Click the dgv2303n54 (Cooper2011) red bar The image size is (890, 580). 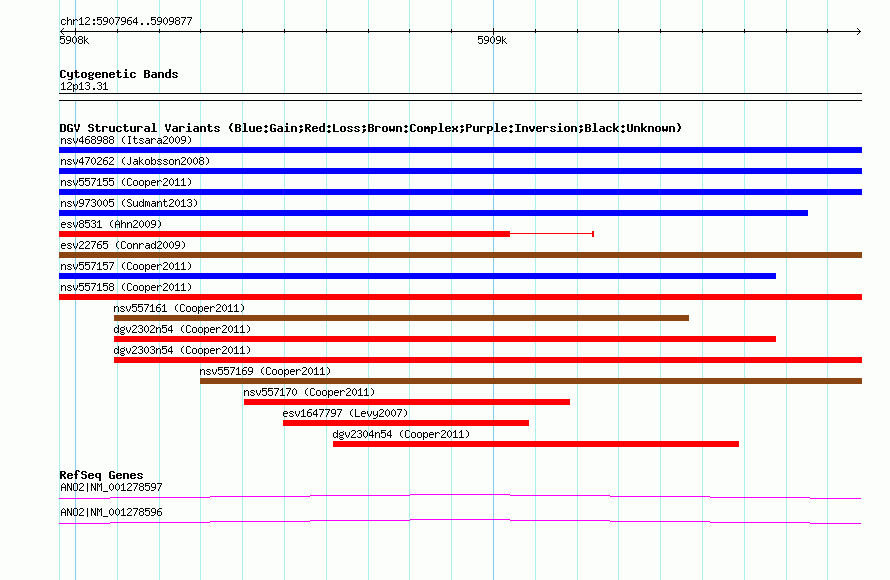(488, 360)
